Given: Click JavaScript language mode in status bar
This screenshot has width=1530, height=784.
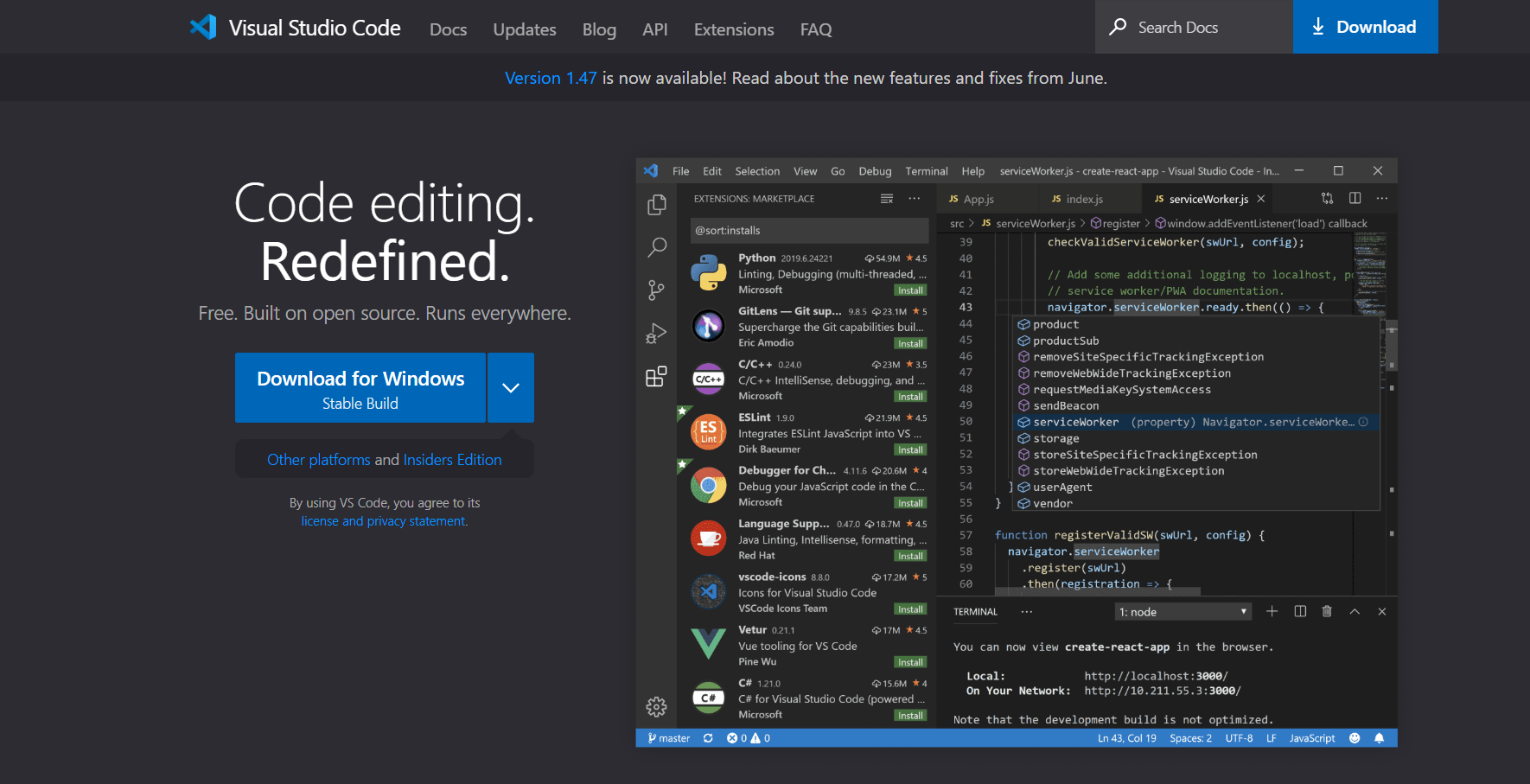Looking at the screenshot, I should (x=1312, y=738).
